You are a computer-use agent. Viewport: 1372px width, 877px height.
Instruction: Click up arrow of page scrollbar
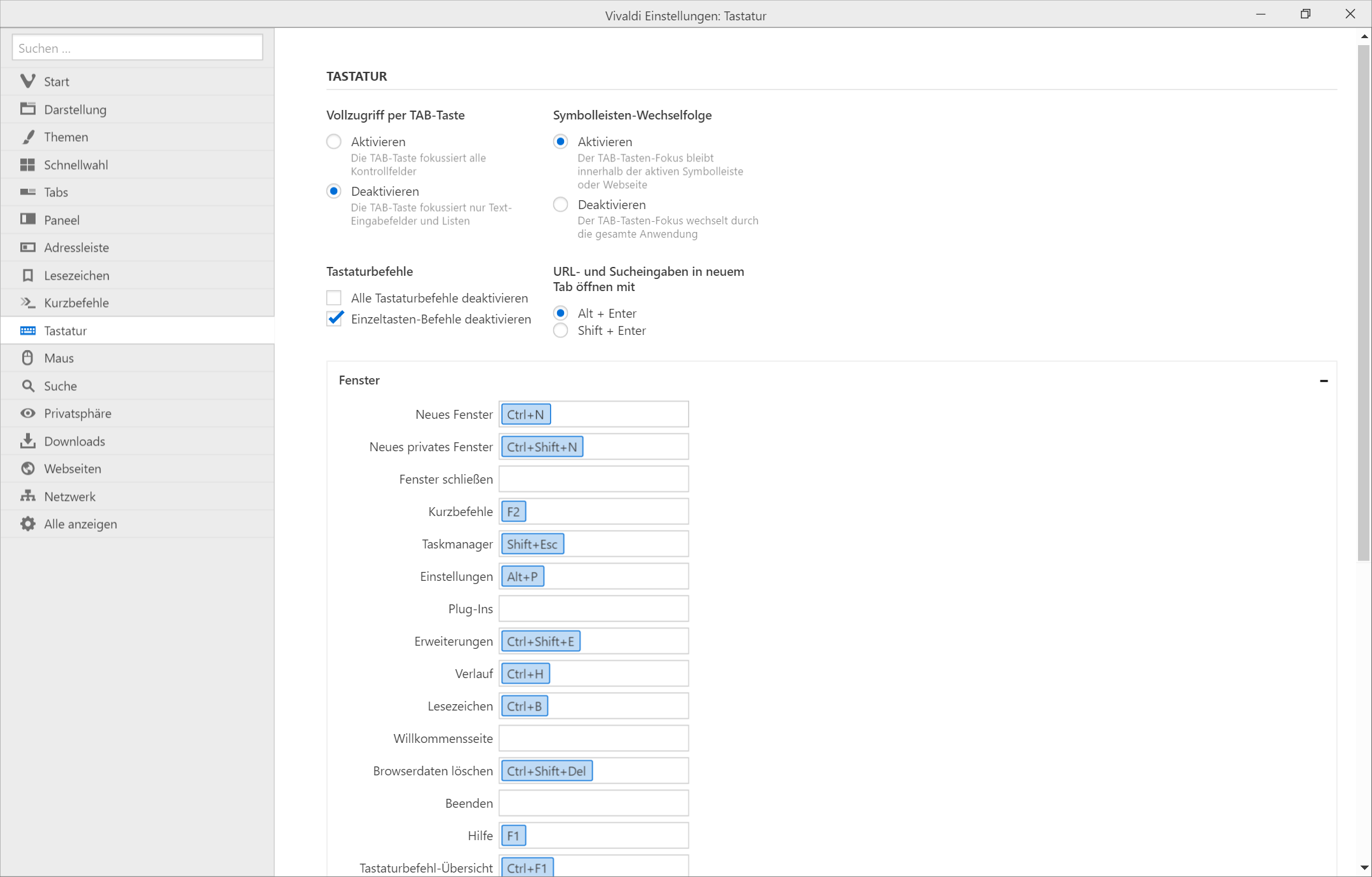pyautogui.click(x=1364, y=37)
